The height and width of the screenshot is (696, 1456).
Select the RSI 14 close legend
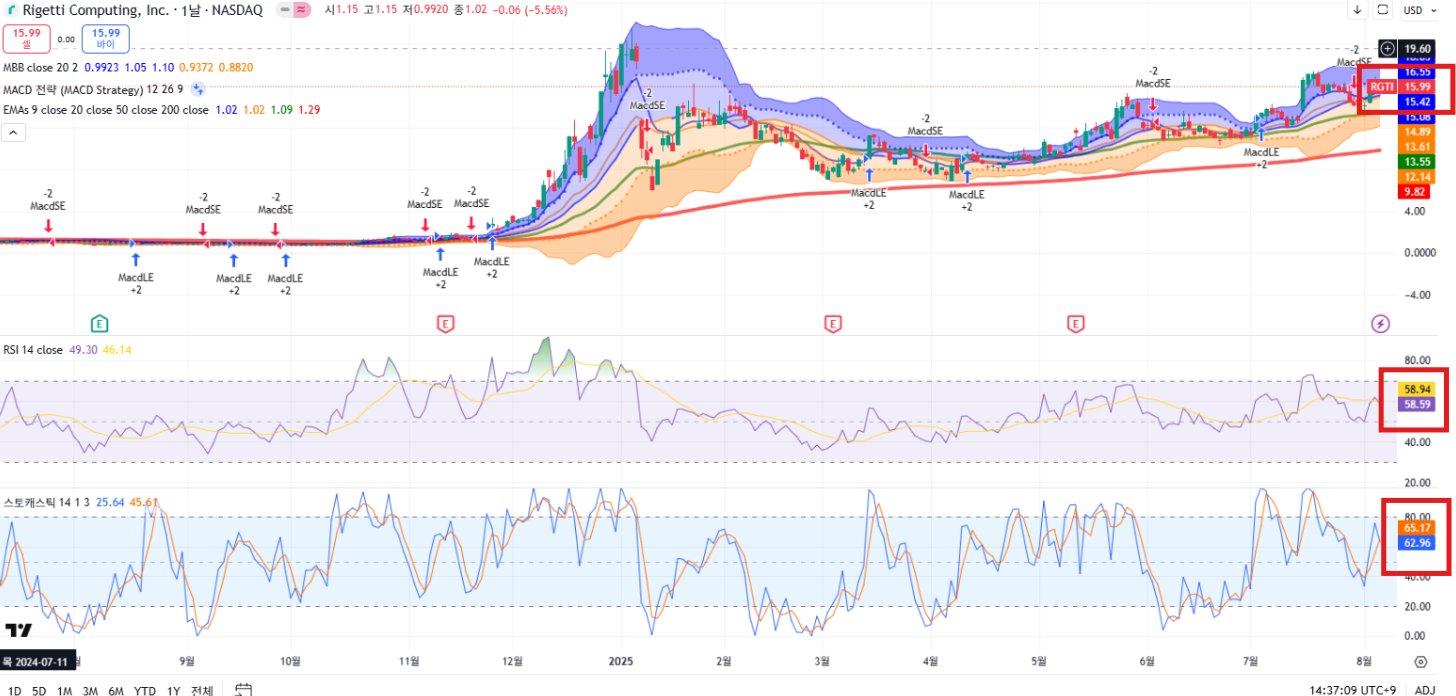pyautogui.click(x=33, y=350)
